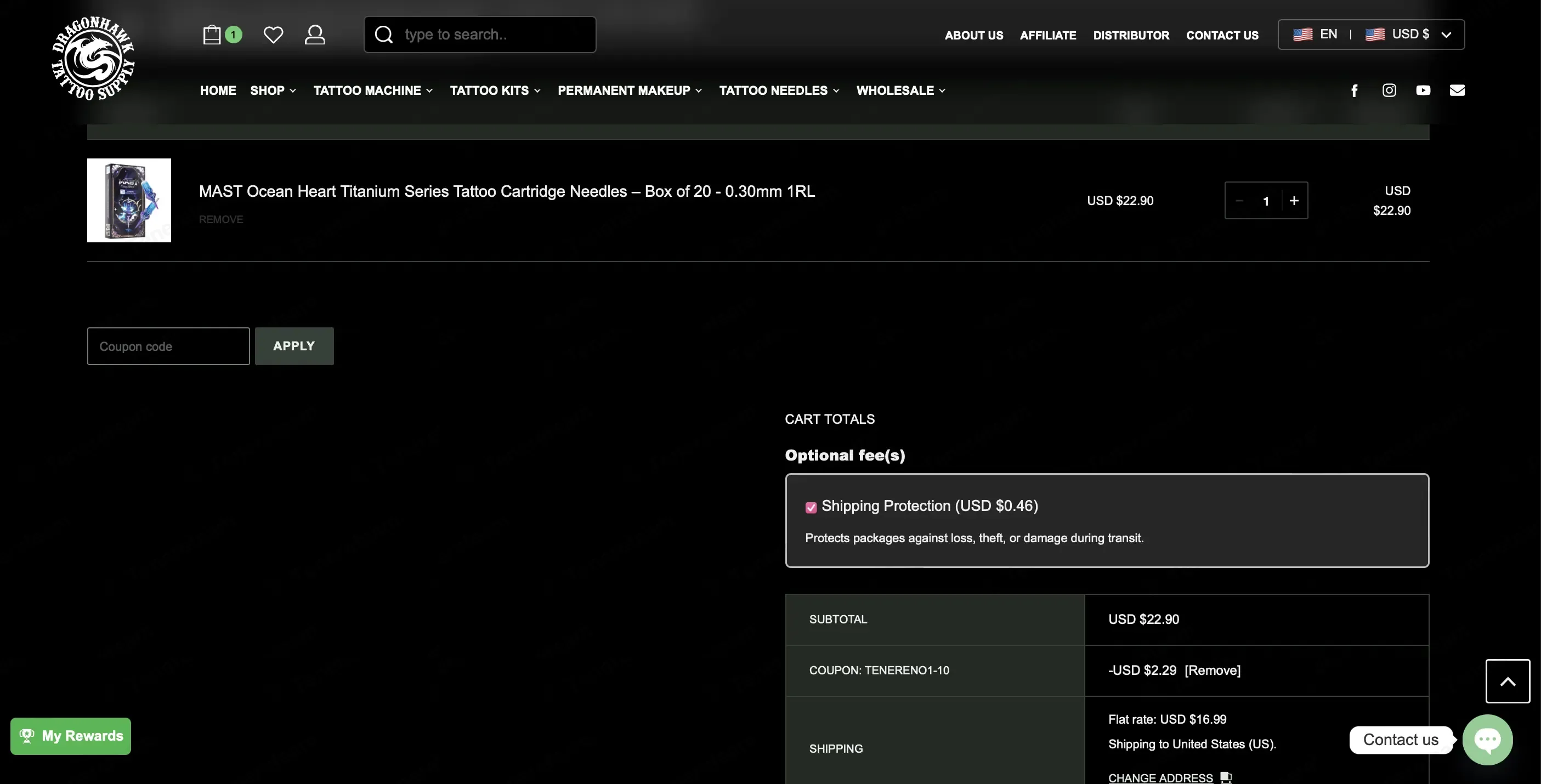Remove the MAST Ocean Heart needles item
1541x784 pixels.
pyautogui.click(x=221, y=219)
